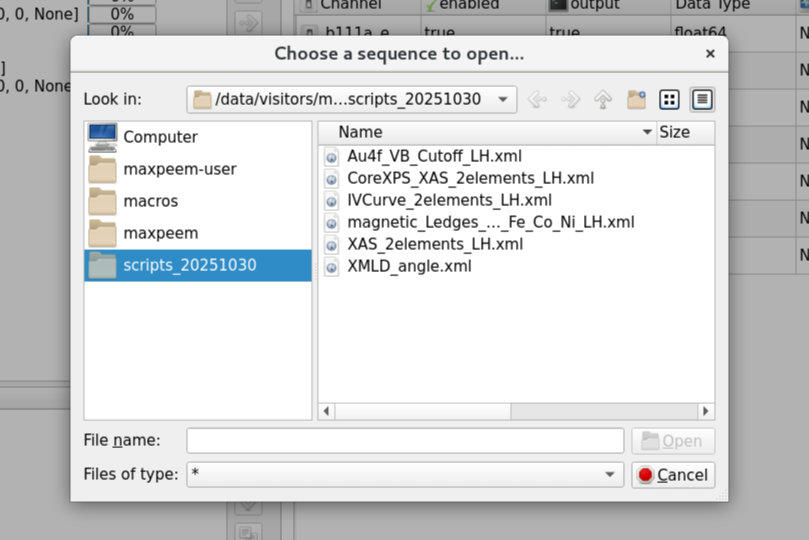Create a new folder icon
This screenshot has width=809, height=540.
click(636, 99)
